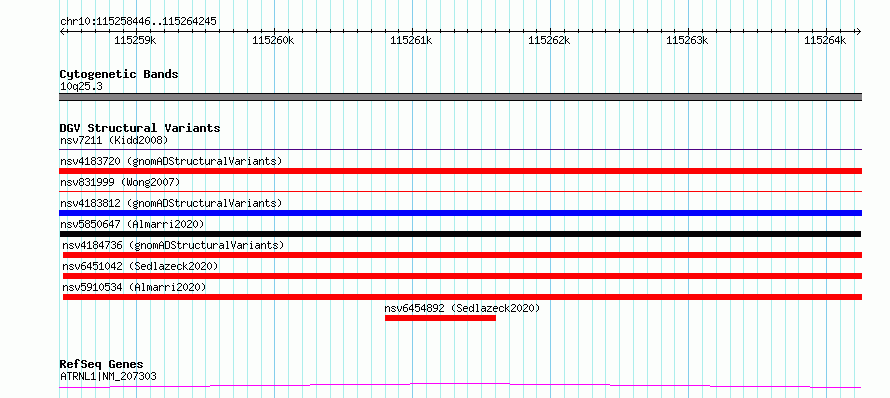890x398 pixels.
Task: Select the blue nsv4183812 variant bar
Action: coord(460,213)
